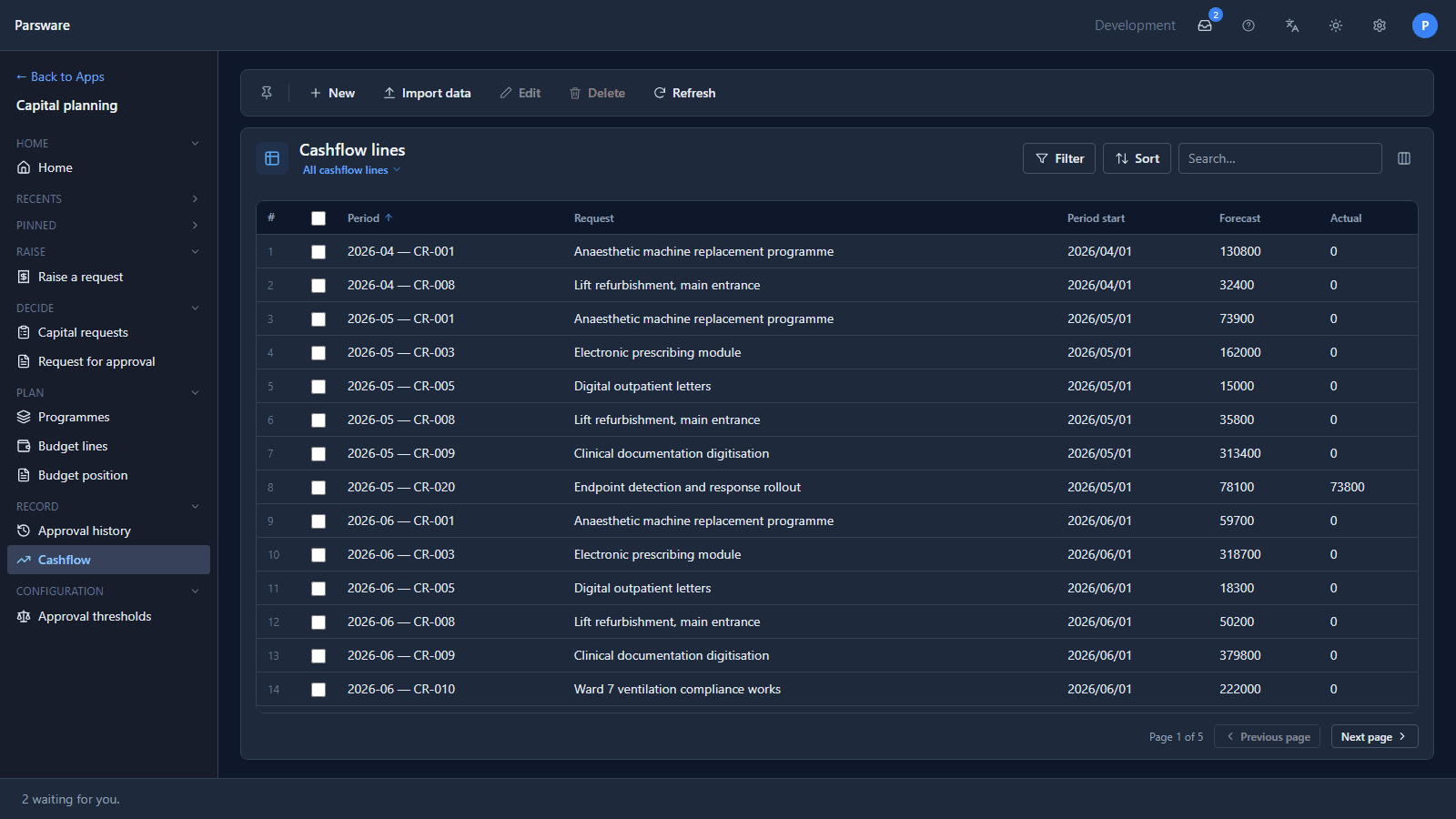
Task: Open Budget position in the sidebar
Action: (x=108, y=475)
